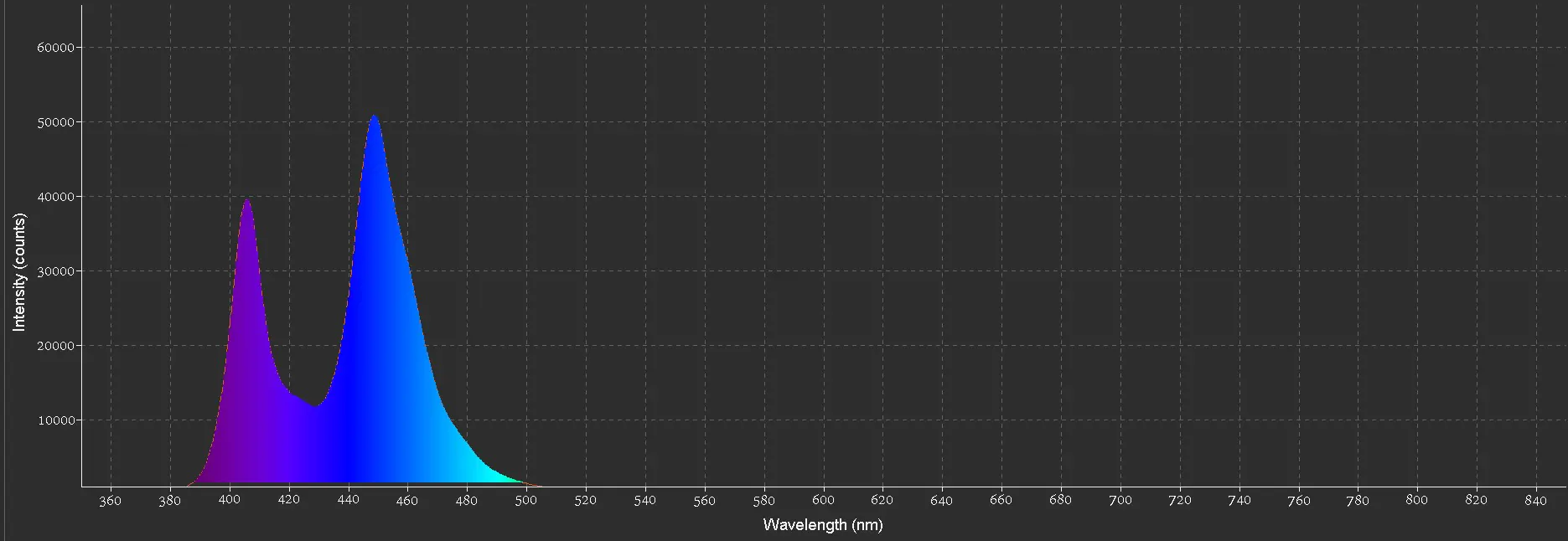
Task: Click the 840 wavelength tick label
Action: click(1535, 501)
